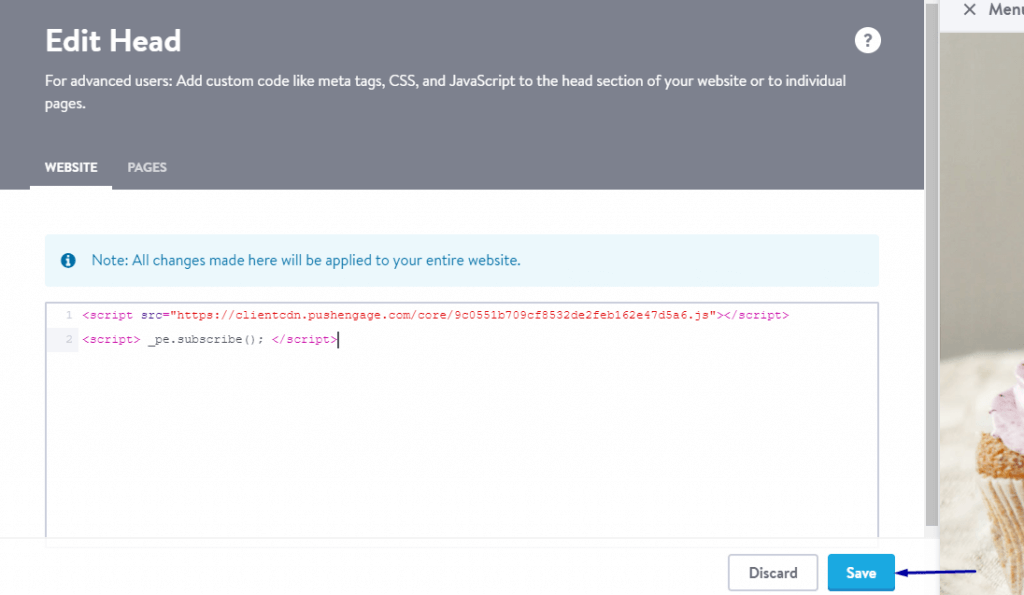Click the Edit Head title
Image resolution: width=1024 pixels, height=595 pixels.
coord(113,41)
